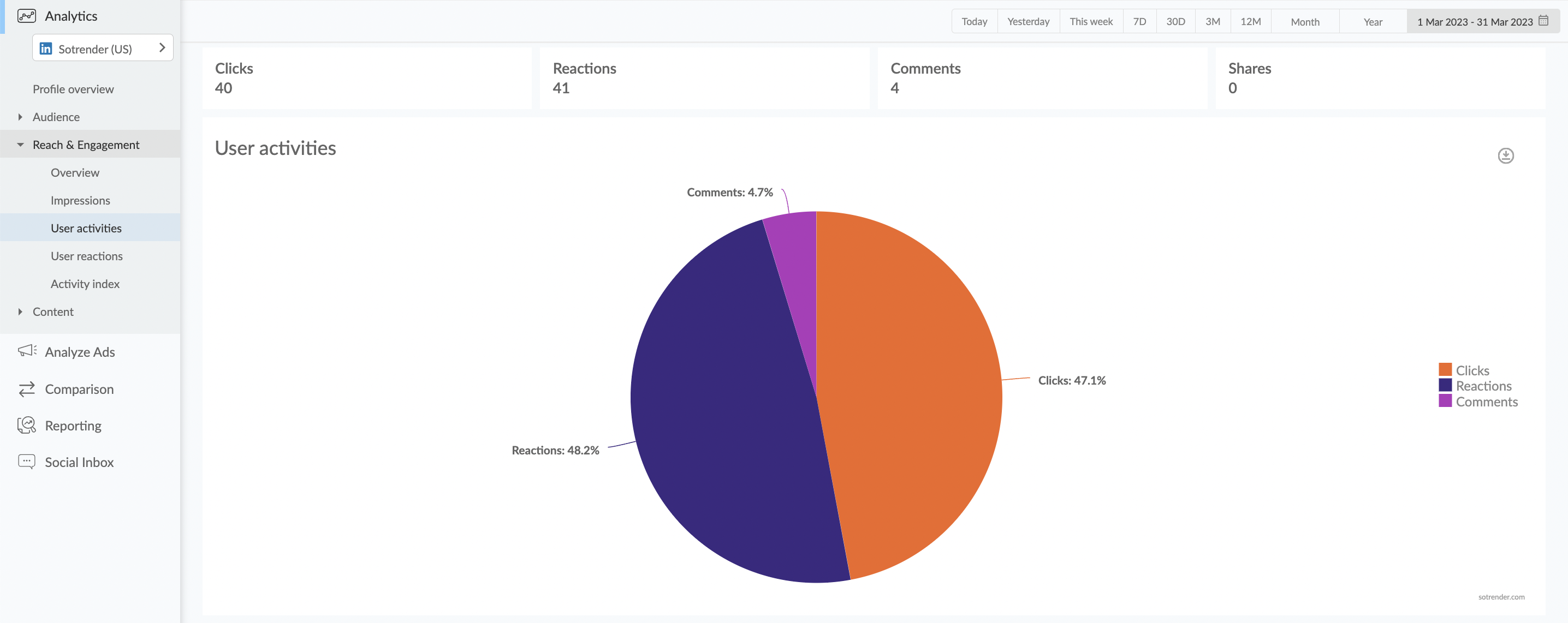
Task: Select the 30D time filter button
Action: (x=1175, y=20)
